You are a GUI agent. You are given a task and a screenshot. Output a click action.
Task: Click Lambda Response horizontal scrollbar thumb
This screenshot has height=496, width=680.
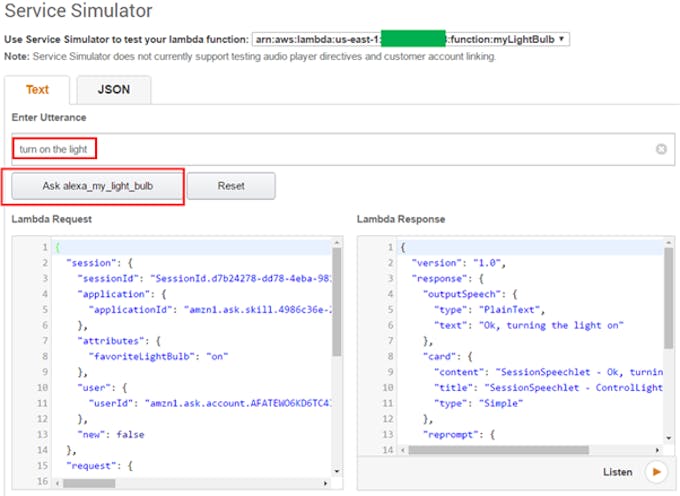(x=499, y=450)
